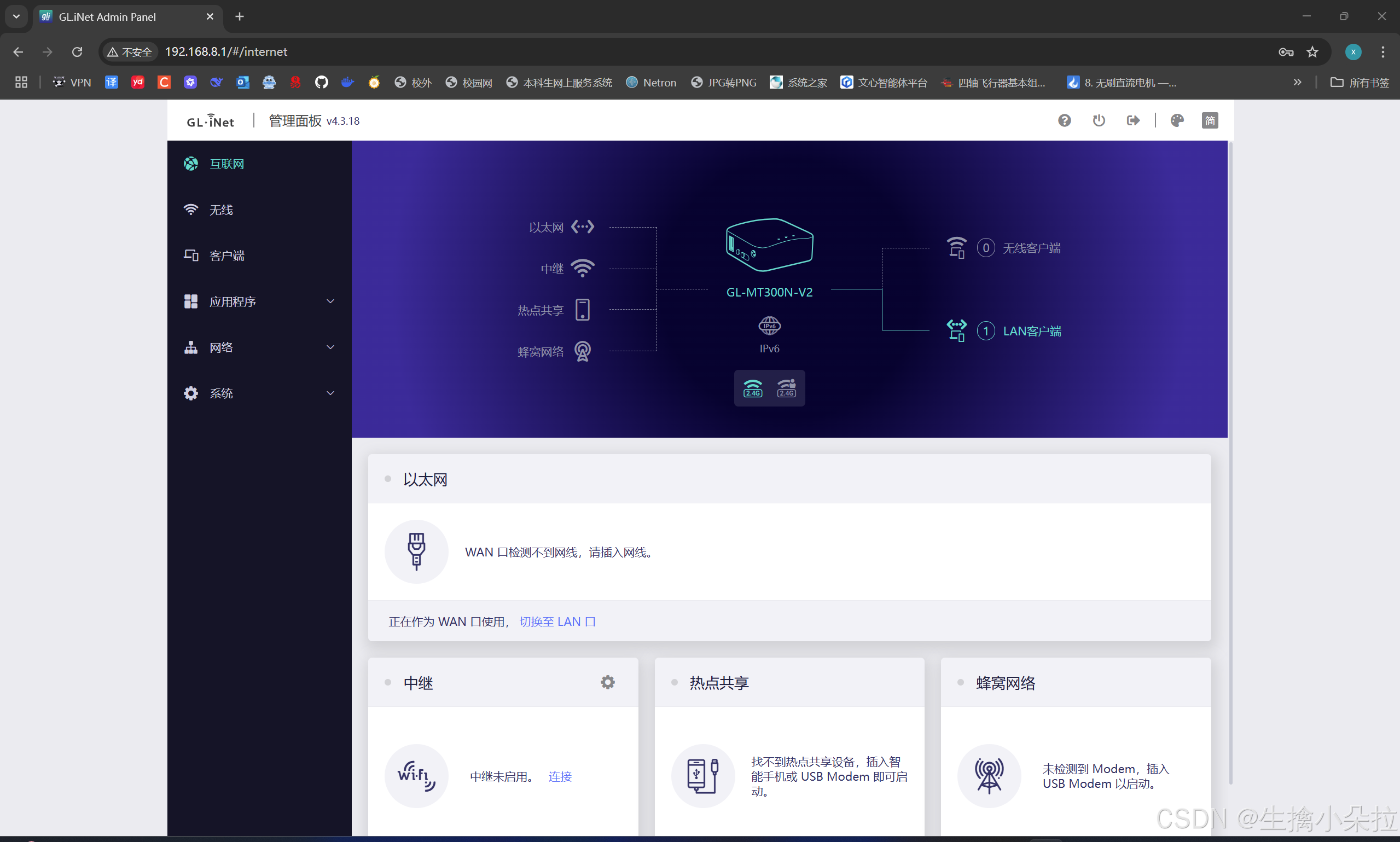Click the logout icon in header
Viewport: 1400px width, 842px height.
tap(1133, 120)
